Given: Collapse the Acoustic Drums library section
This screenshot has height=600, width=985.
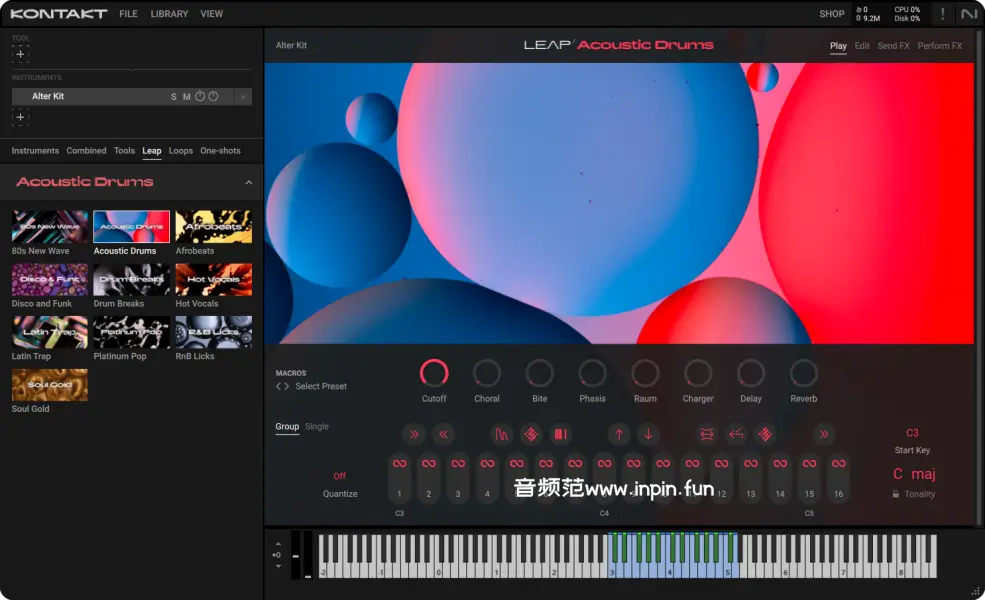Looking at the screenshot, I should [248, 182].
